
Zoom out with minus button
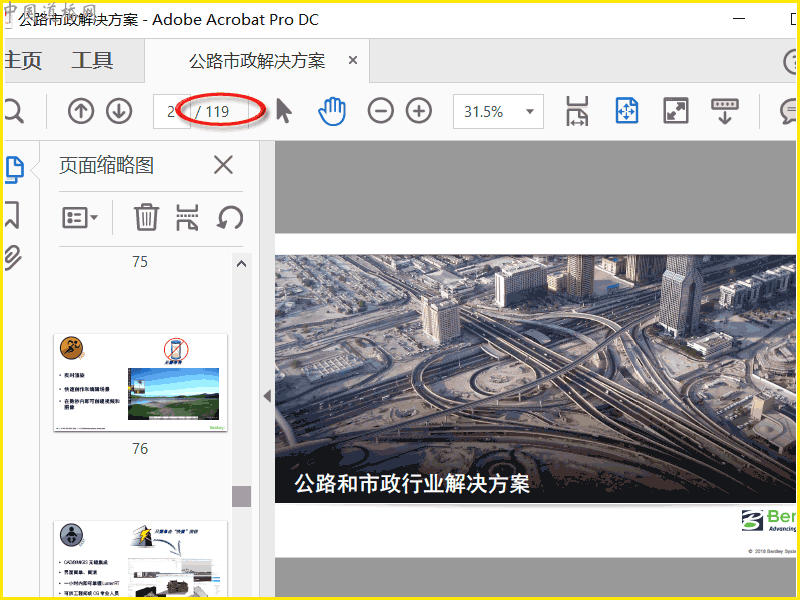381,111
